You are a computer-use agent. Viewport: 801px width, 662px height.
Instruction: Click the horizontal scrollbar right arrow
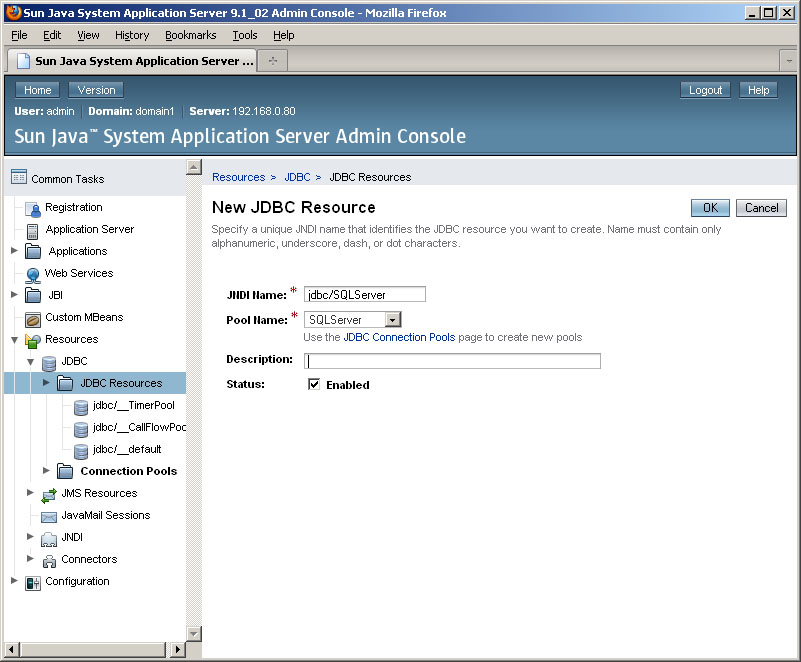(x=177, y=650)
